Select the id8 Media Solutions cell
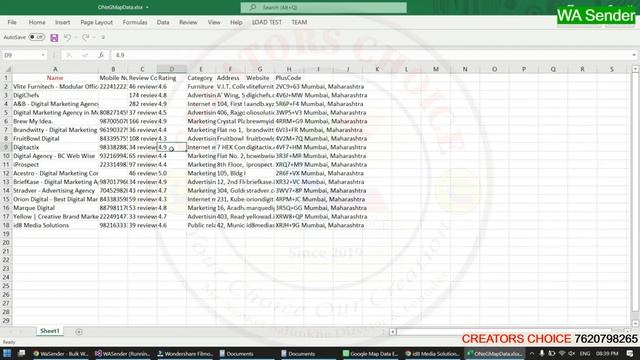This screenshot has width=640, height=360. tap(55, 225)
